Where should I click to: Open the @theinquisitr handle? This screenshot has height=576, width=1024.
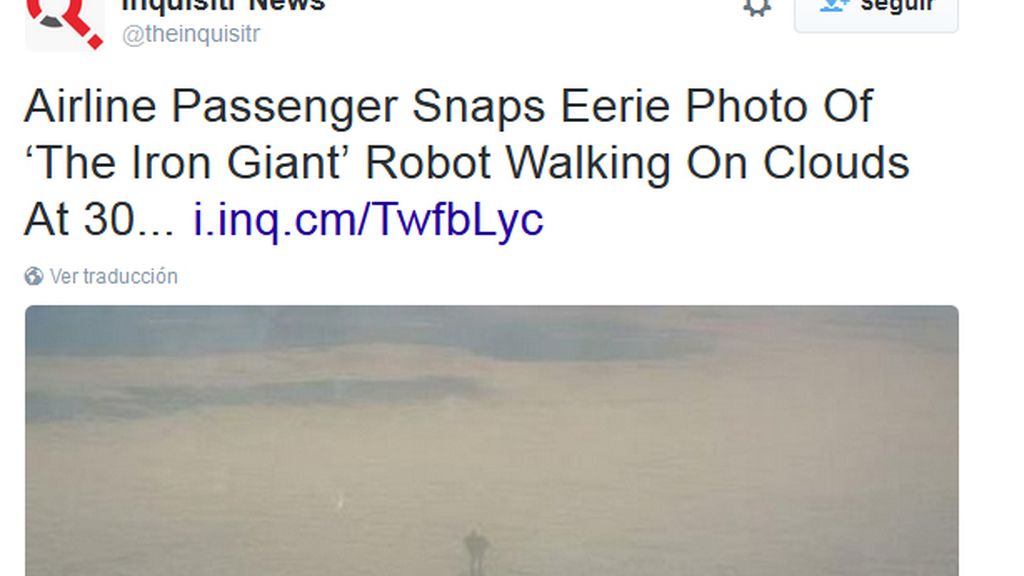[x=191, y=34]
